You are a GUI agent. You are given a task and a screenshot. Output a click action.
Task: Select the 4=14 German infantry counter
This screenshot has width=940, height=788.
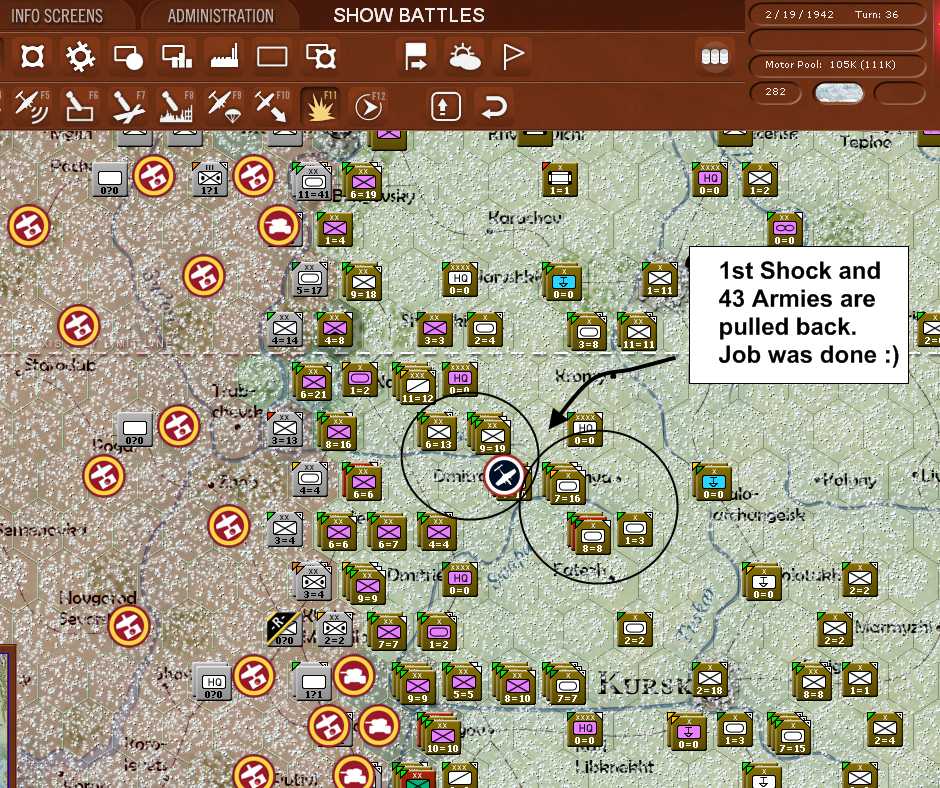point(285,330)
